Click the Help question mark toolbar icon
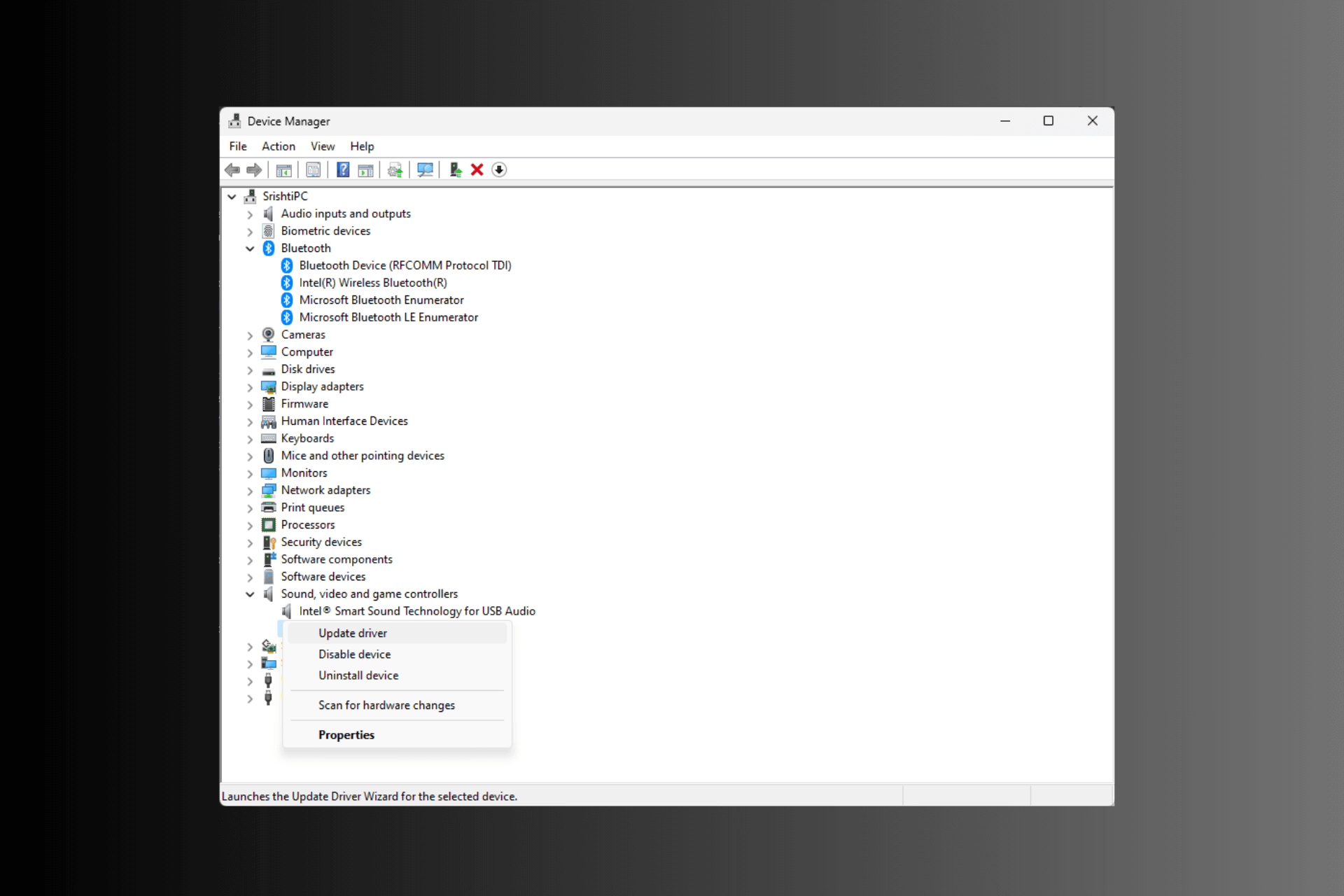Screen dimensions: 1344x896 click(x=342, y=170)
